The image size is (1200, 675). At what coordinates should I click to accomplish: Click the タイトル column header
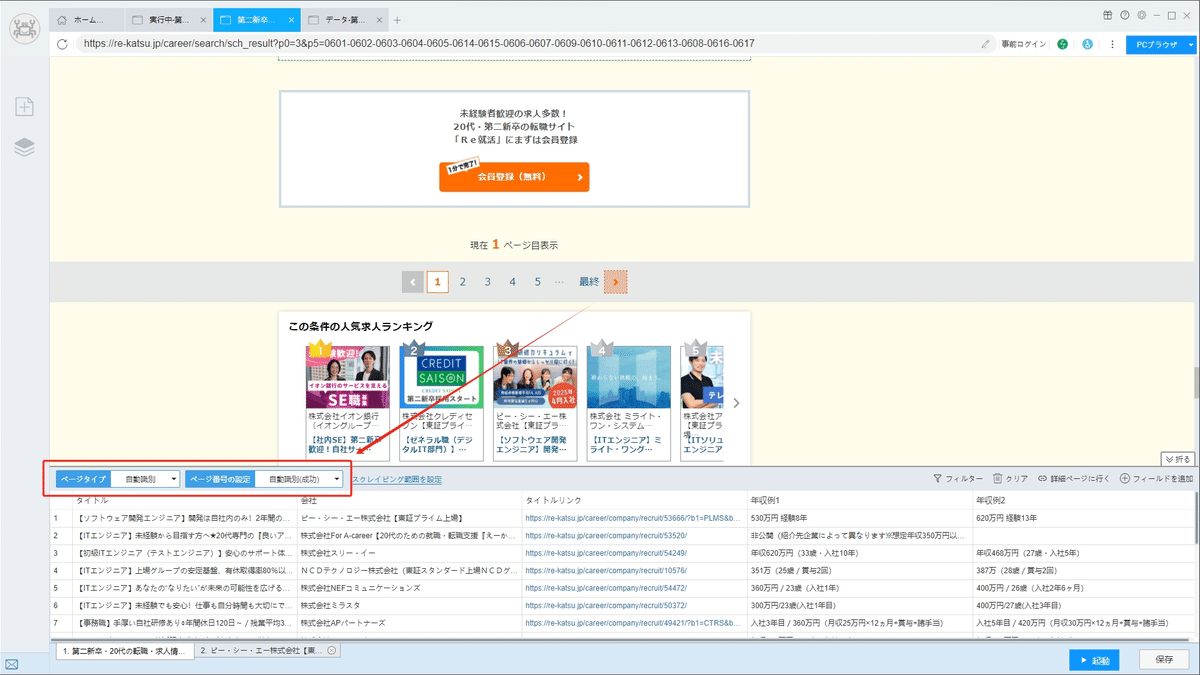(x=93, y=499)
